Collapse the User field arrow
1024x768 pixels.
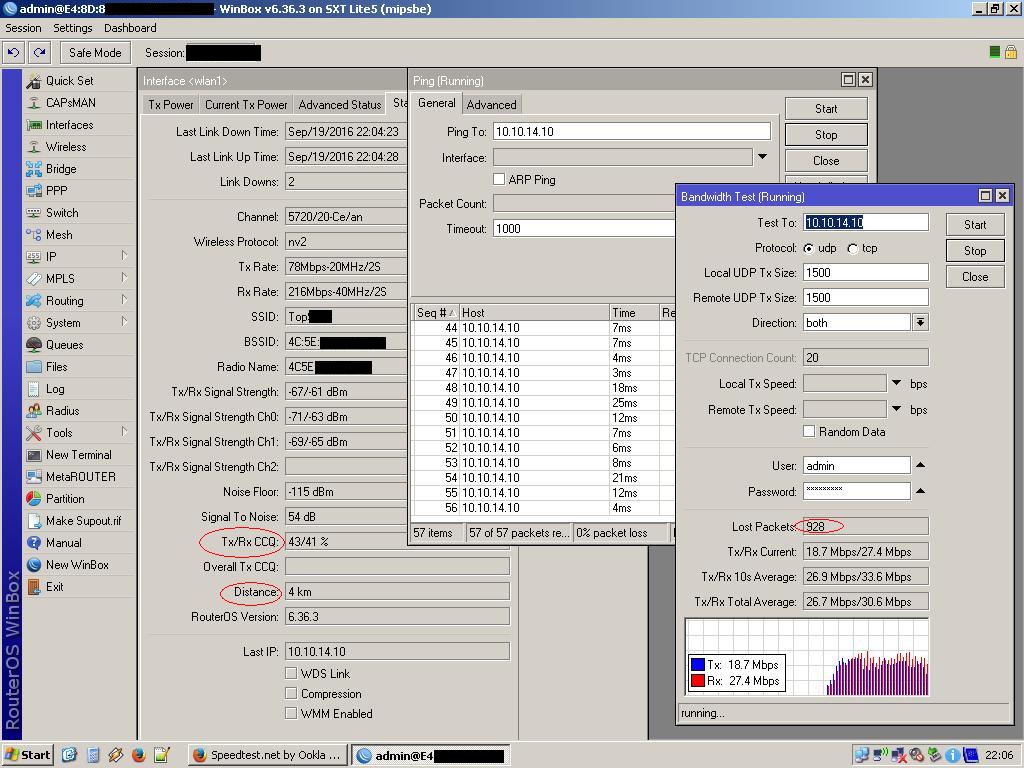pyautogui.click(x=920, y=465)
